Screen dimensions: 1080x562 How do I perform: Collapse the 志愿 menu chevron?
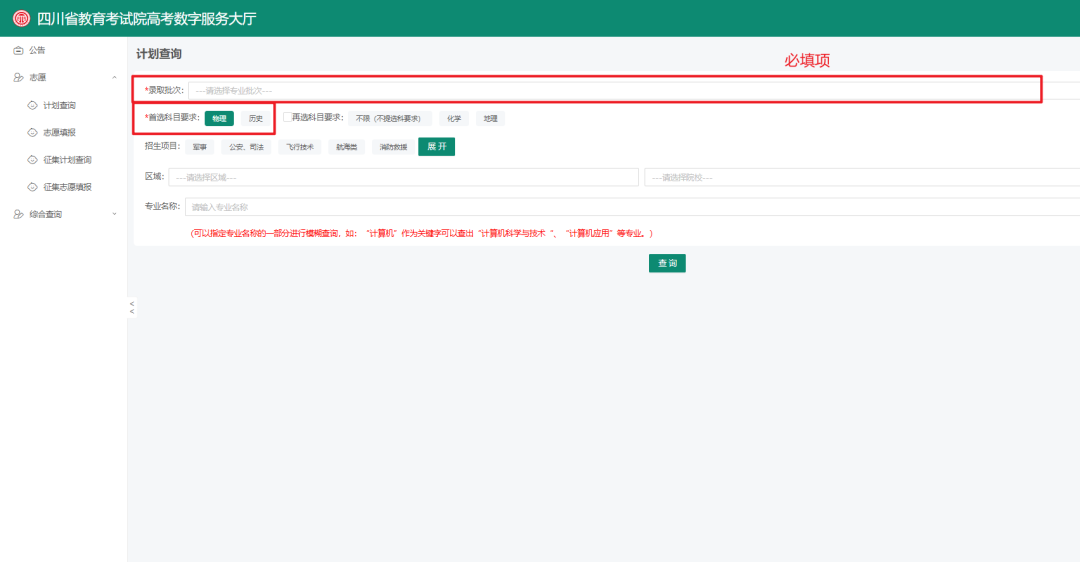point(114,78)
